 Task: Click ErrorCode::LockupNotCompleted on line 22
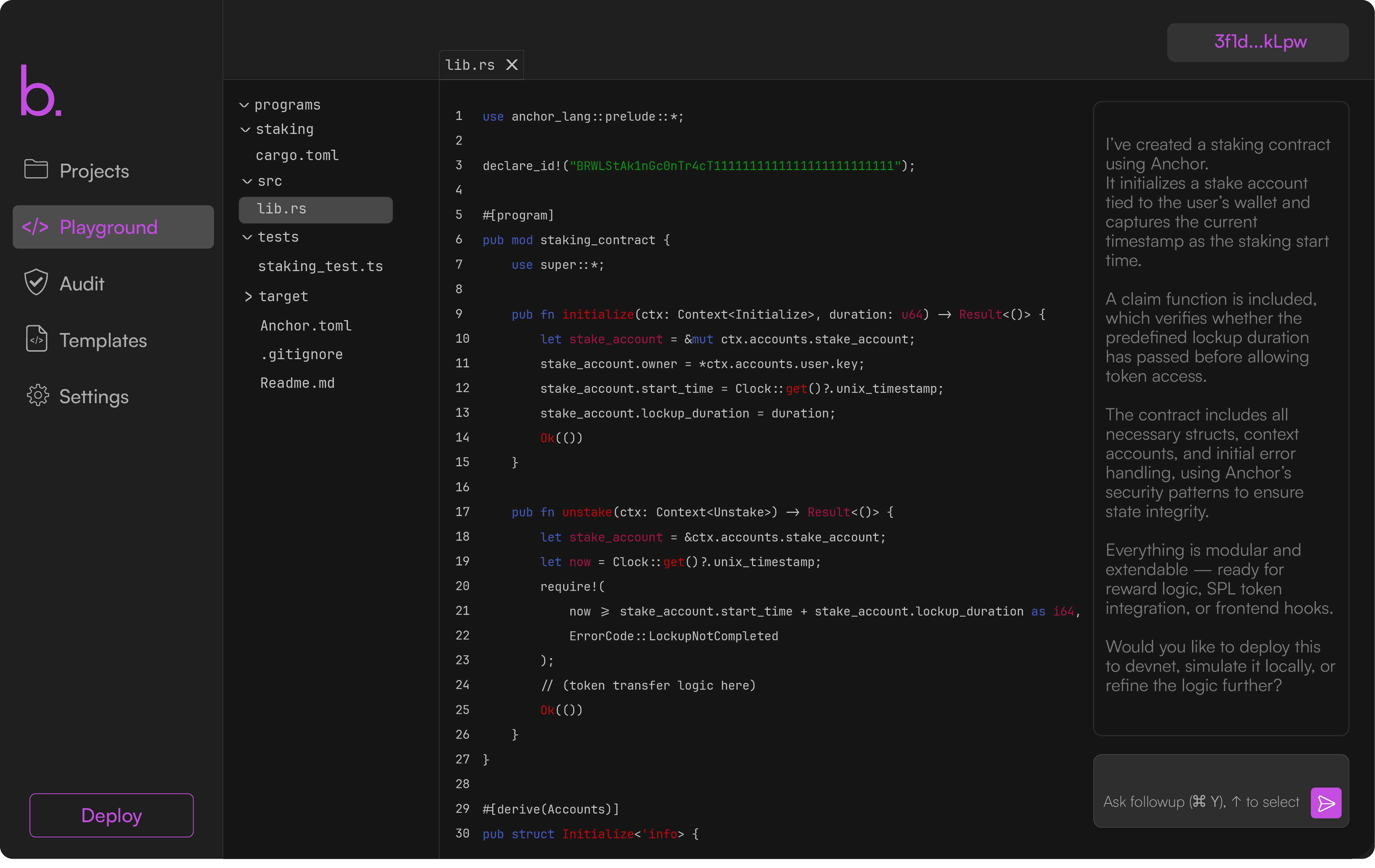(674, 636)
